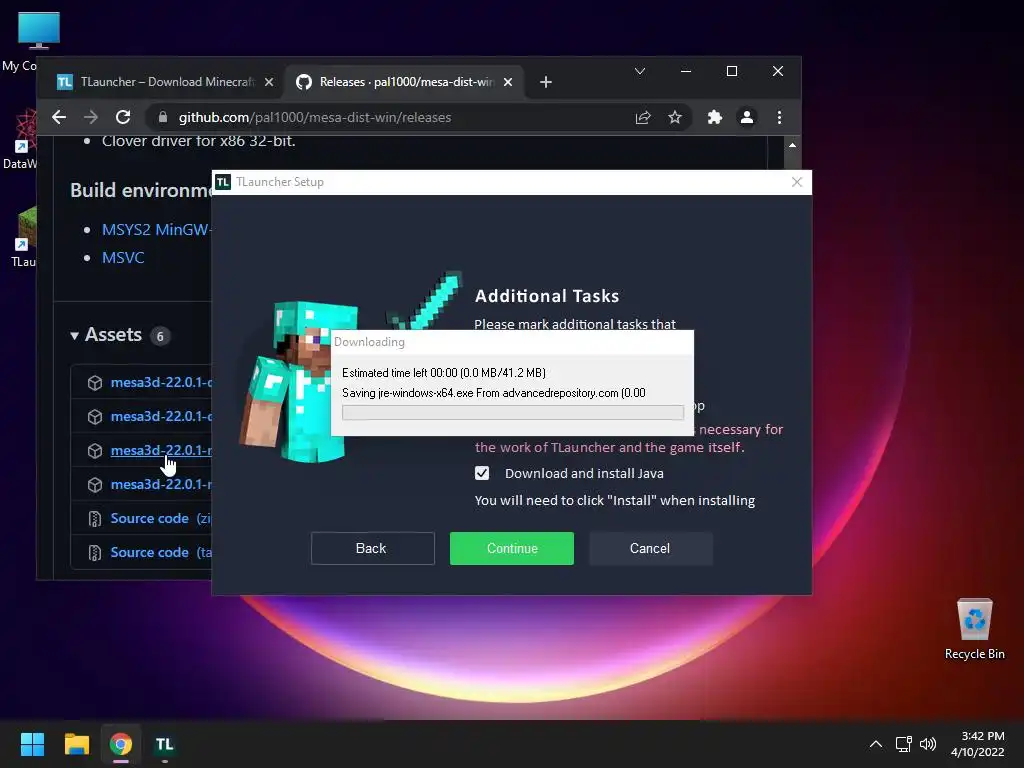Screen dimensions: 1024x768
Task: Click the Source code zip file icon
Action: coord(95,519)
